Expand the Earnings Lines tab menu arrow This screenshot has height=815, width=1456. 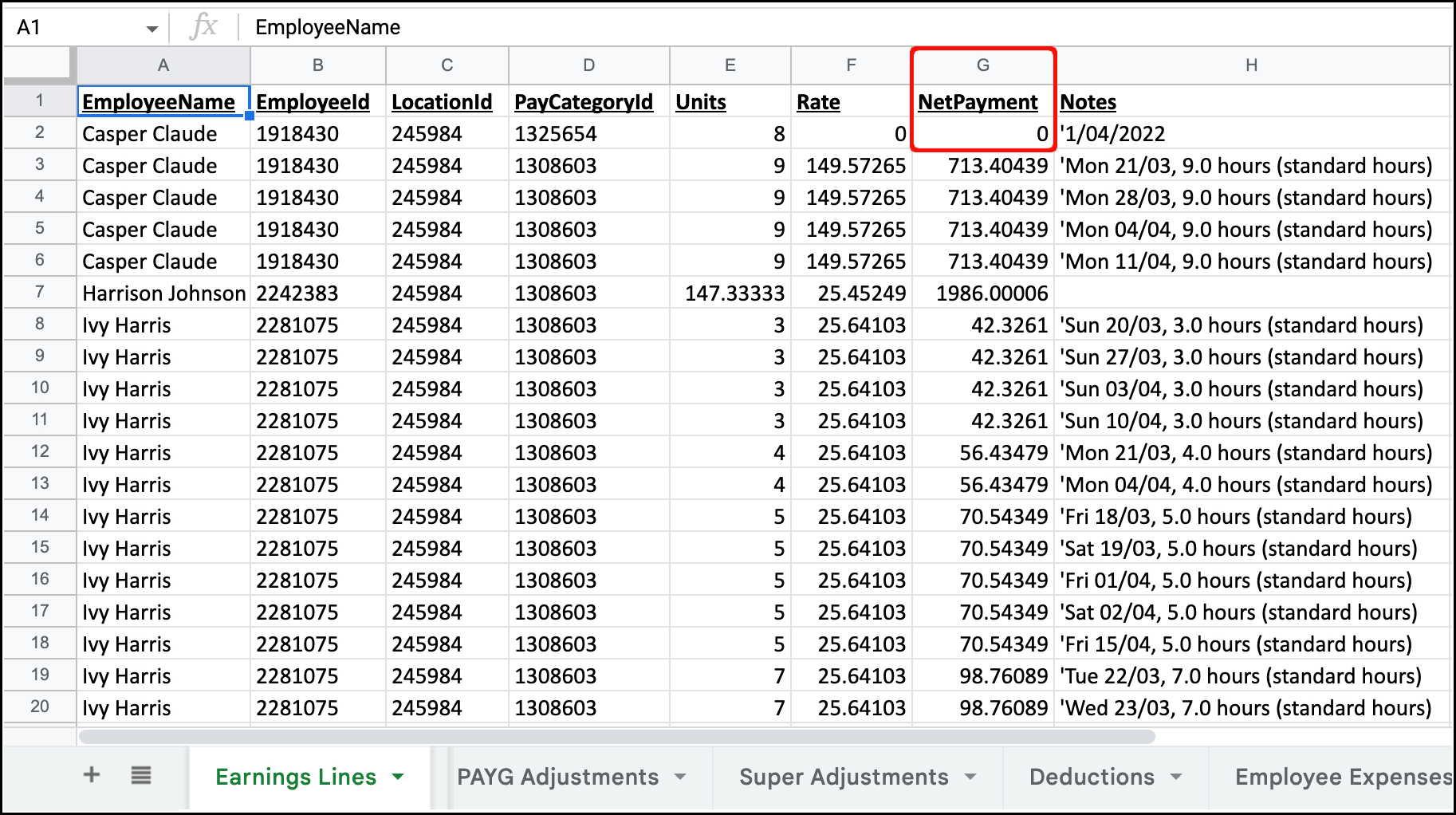tap(398, 777)
